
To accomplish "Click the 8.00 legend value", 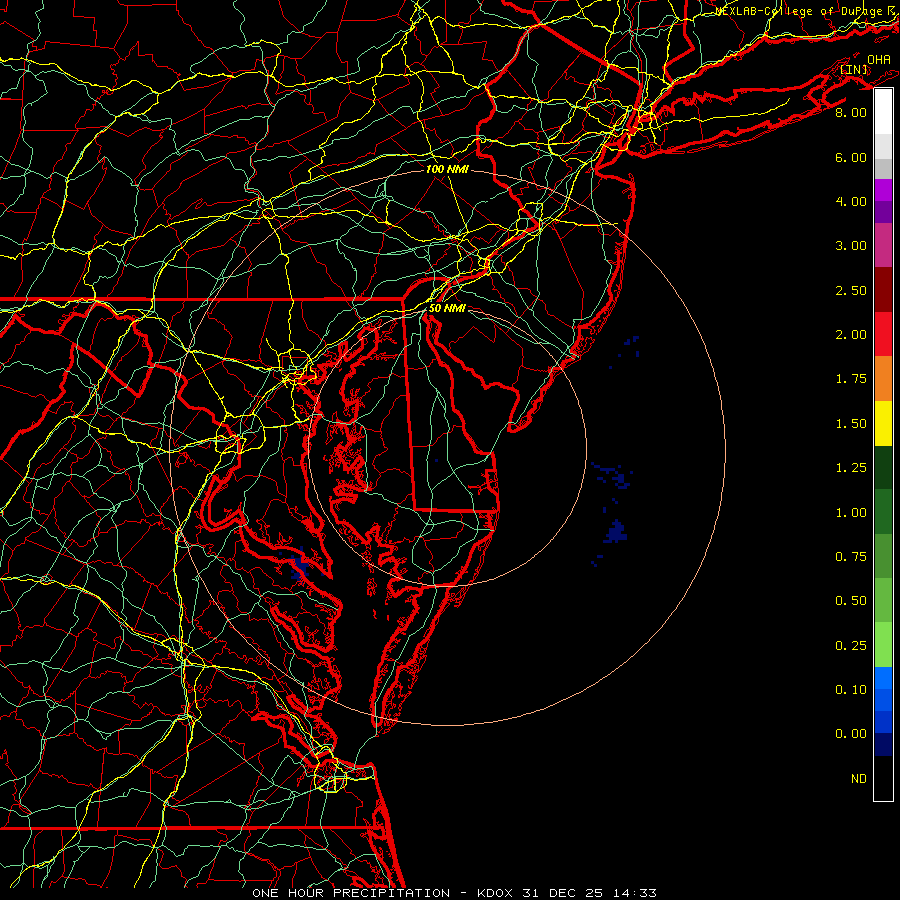I will tap(851, 112).
